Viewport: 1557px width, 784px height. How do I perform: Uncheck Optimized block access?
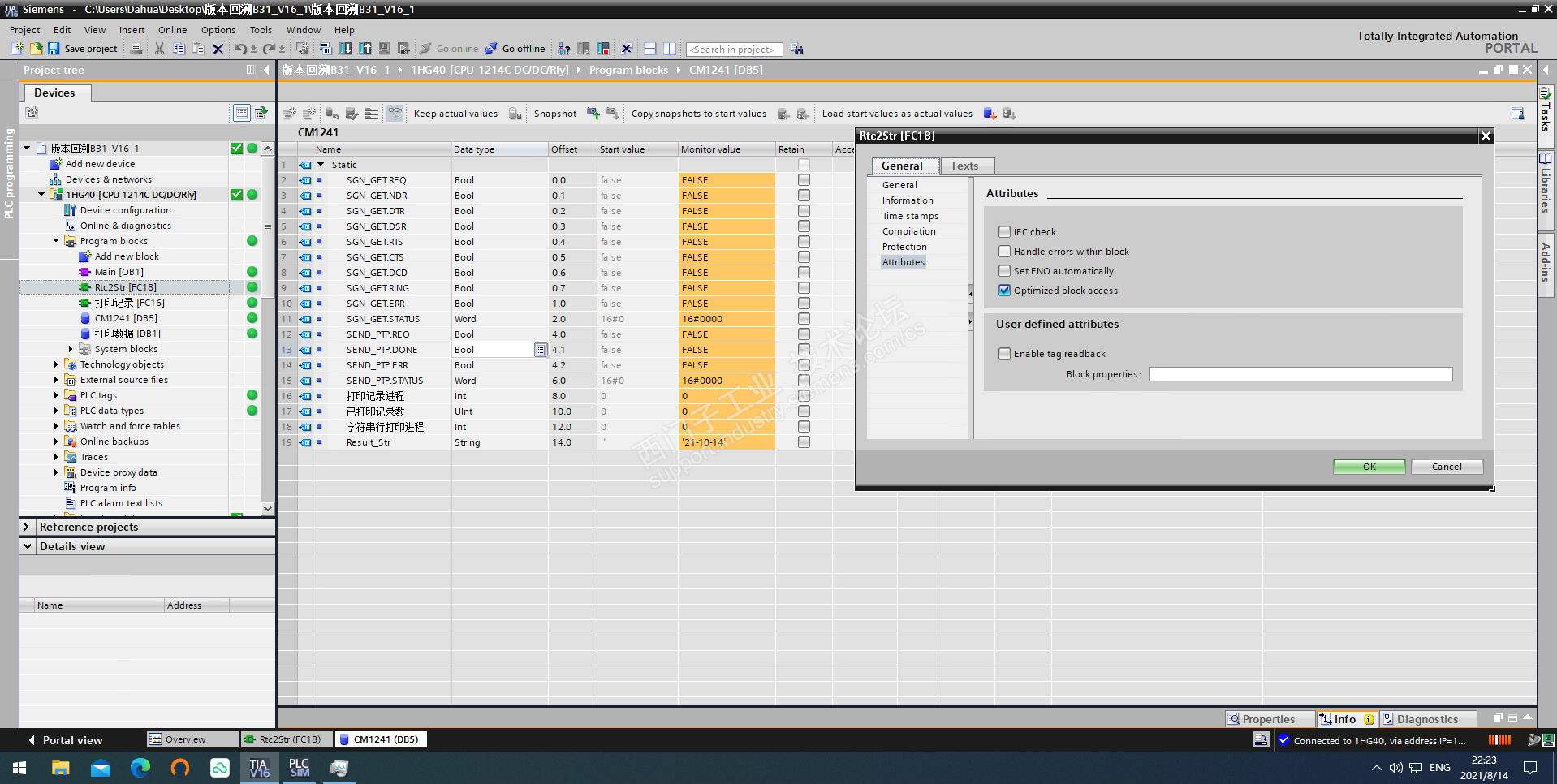coord(1004,291)
